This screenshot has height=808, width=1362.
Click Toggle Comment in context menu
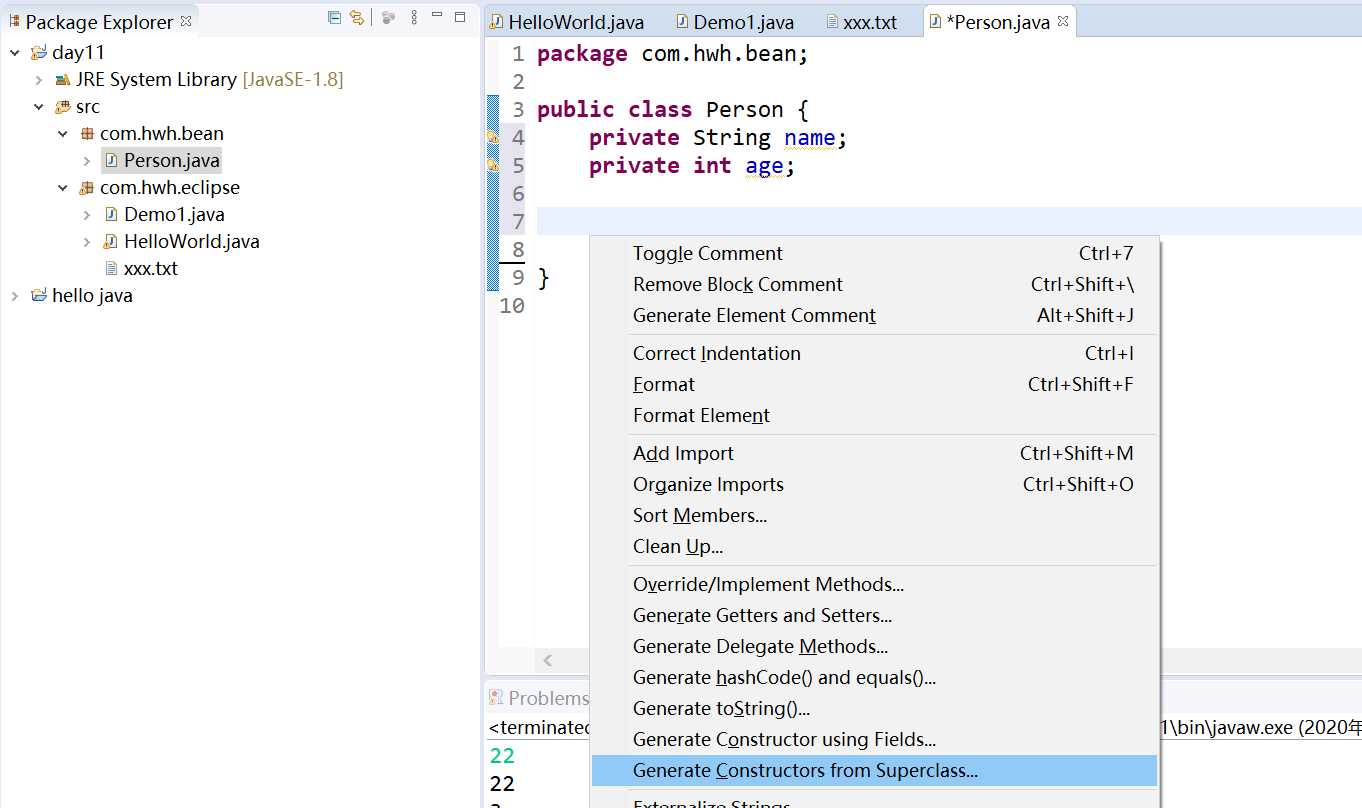[x=707, y=254]
